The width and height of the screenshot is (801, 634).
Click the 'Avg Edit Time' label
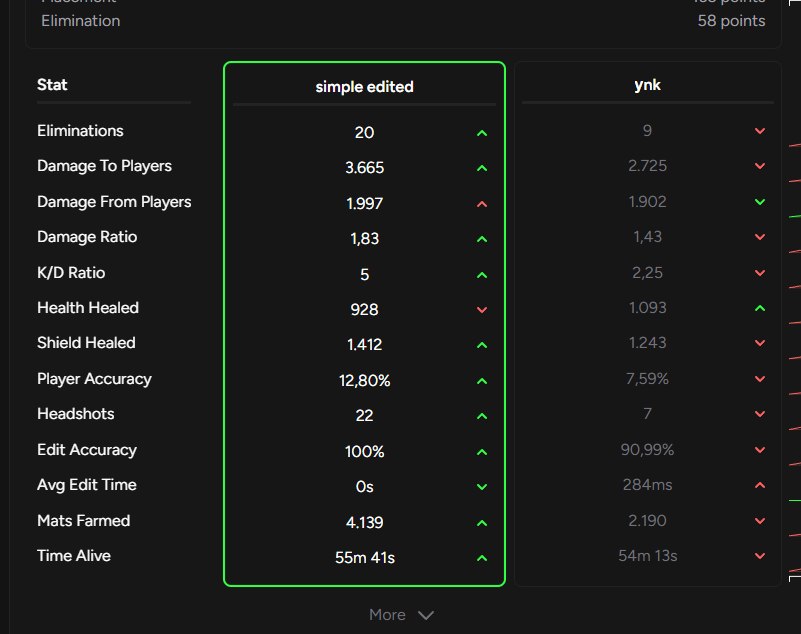87,485
